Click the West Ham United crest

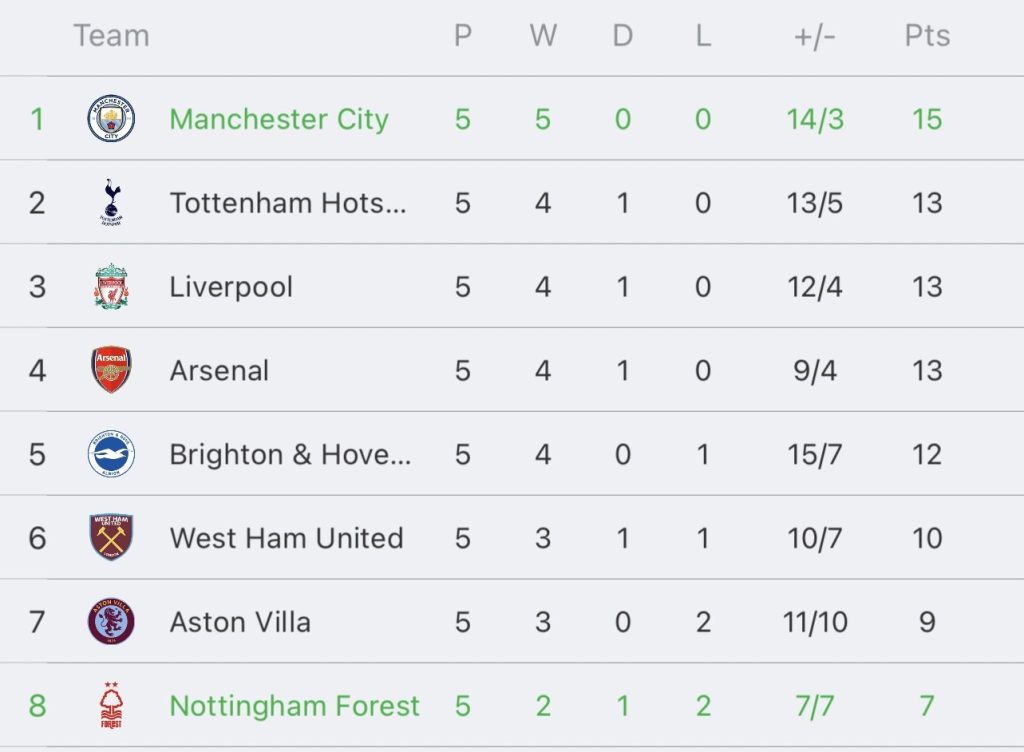coord(111,538)
